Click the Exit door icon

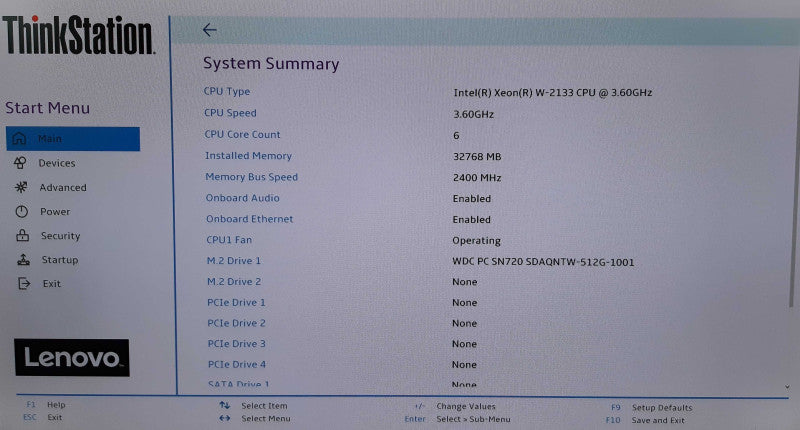[x=24, y=283]
